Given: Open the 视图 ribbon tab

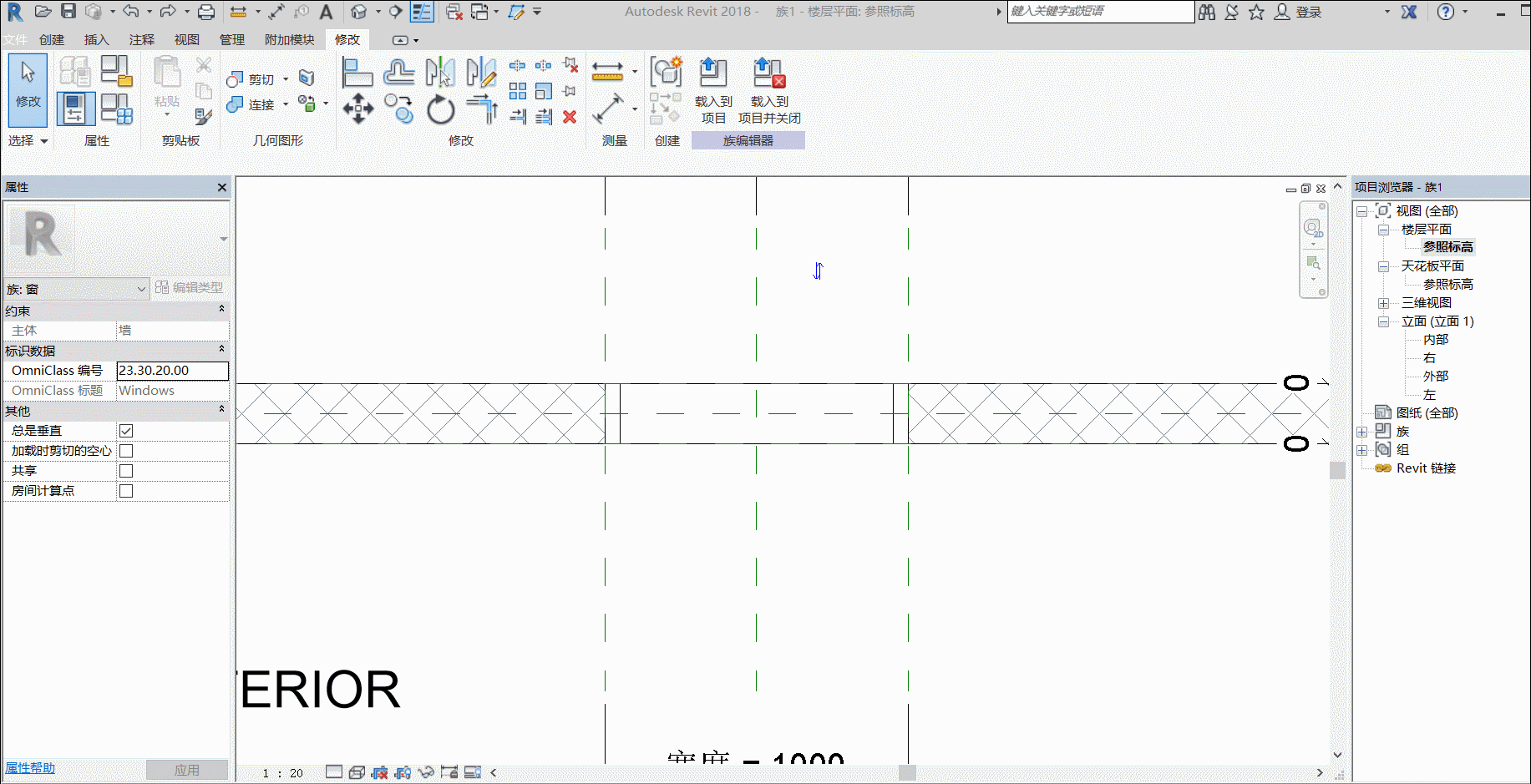Looking at the screenshot, I should [187, 39].
